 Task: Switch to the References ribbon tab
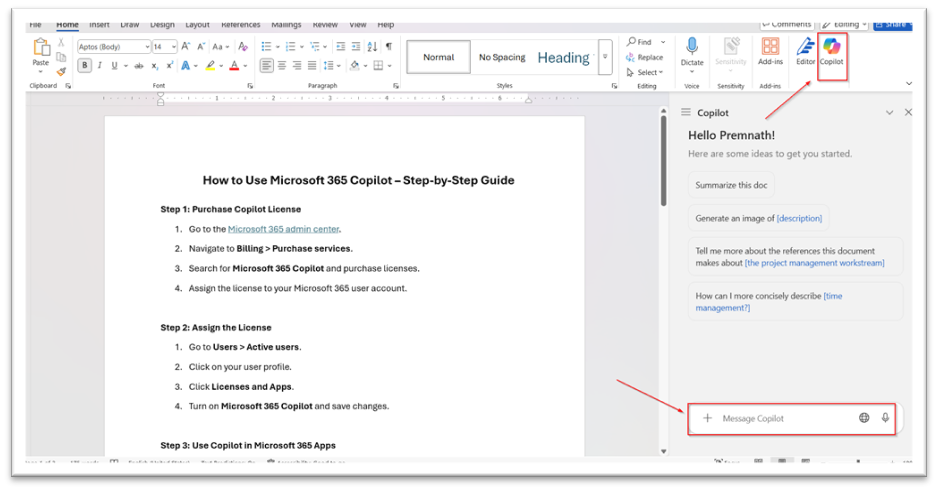[x=240, y=25]
